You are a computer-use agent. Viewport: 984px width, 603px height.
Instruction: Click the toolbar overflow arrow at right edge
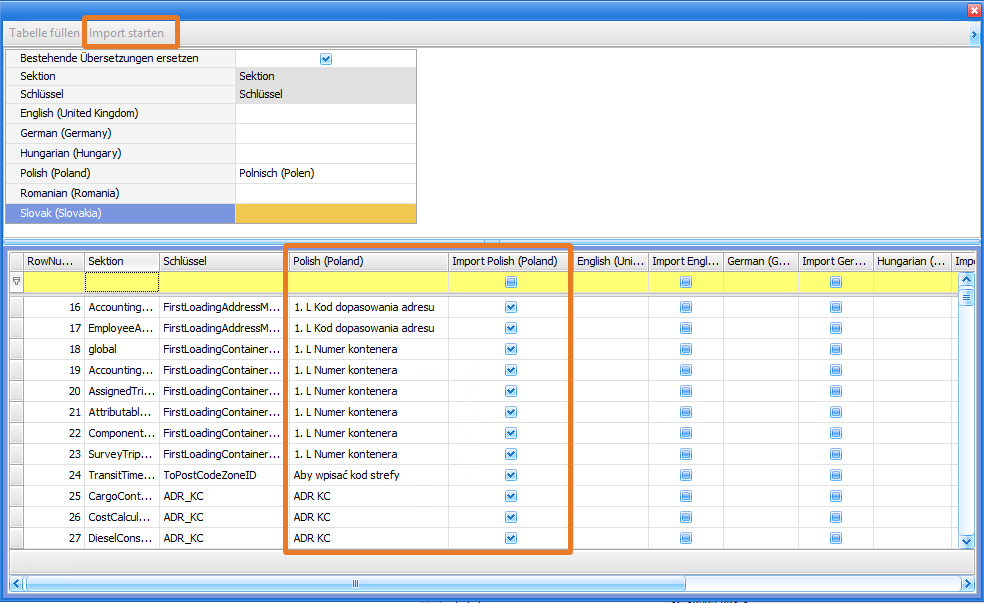(x=974, y=34)
